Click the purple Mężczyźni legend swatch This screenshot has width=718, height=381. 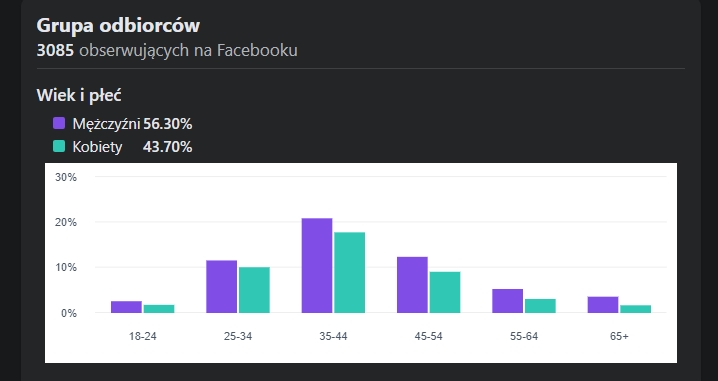pyautogui.click(x=59, y=123)
